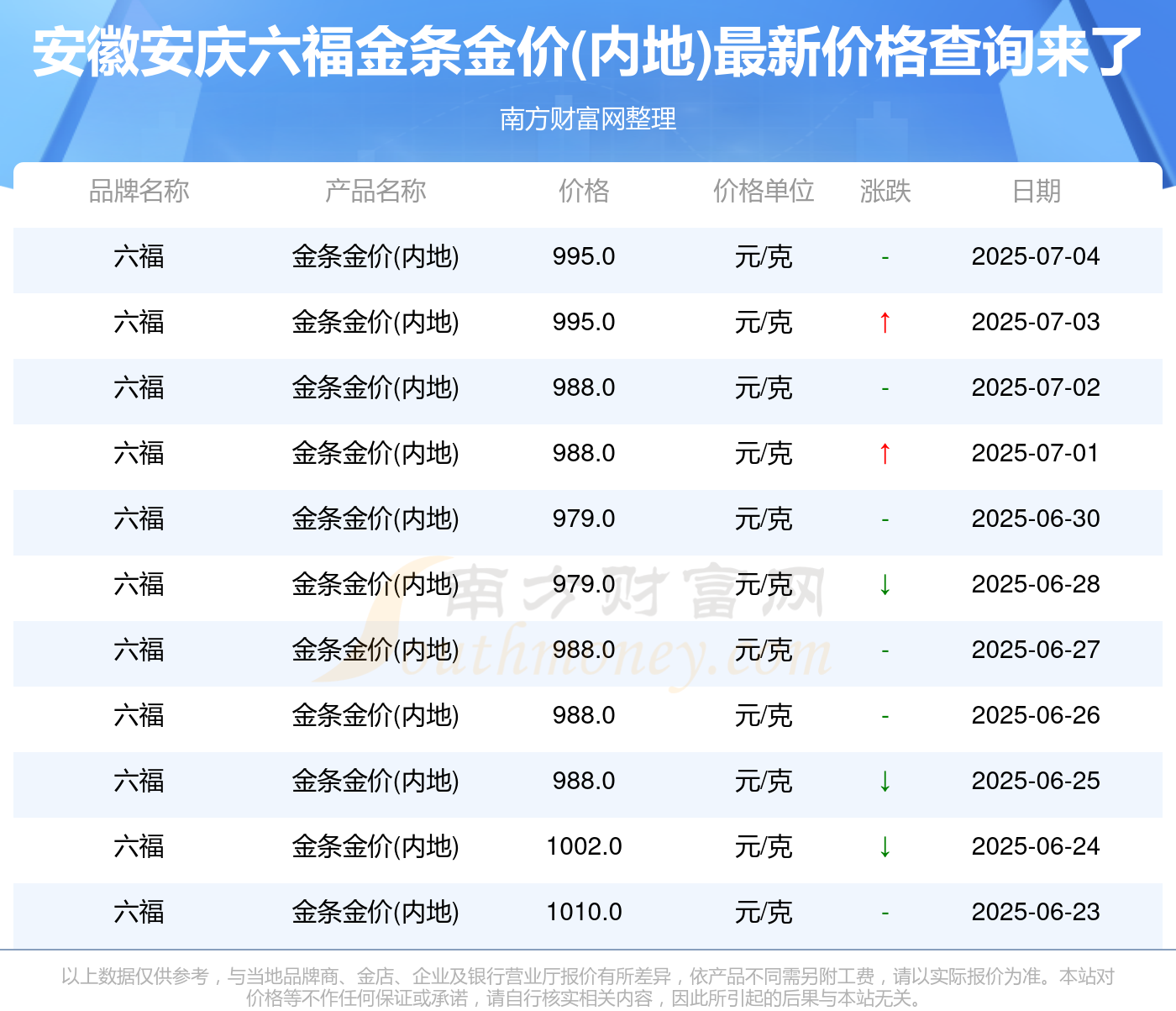Click 金条金价(内地) in the 2025-06-24 row
The image size is (1176, 1011).
click(375, 846)
